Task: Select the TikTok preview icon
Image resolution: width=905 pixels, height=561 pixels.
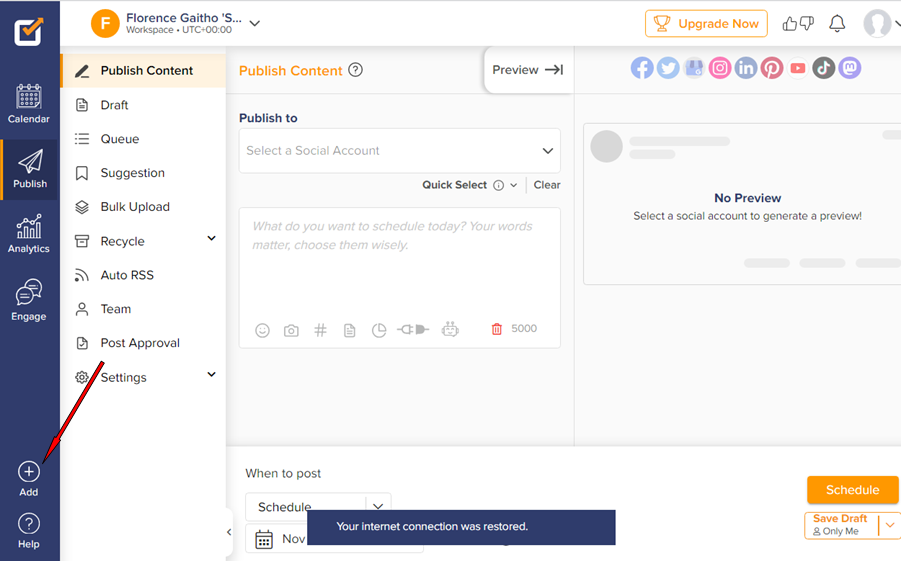Action: tap(824, 68)
